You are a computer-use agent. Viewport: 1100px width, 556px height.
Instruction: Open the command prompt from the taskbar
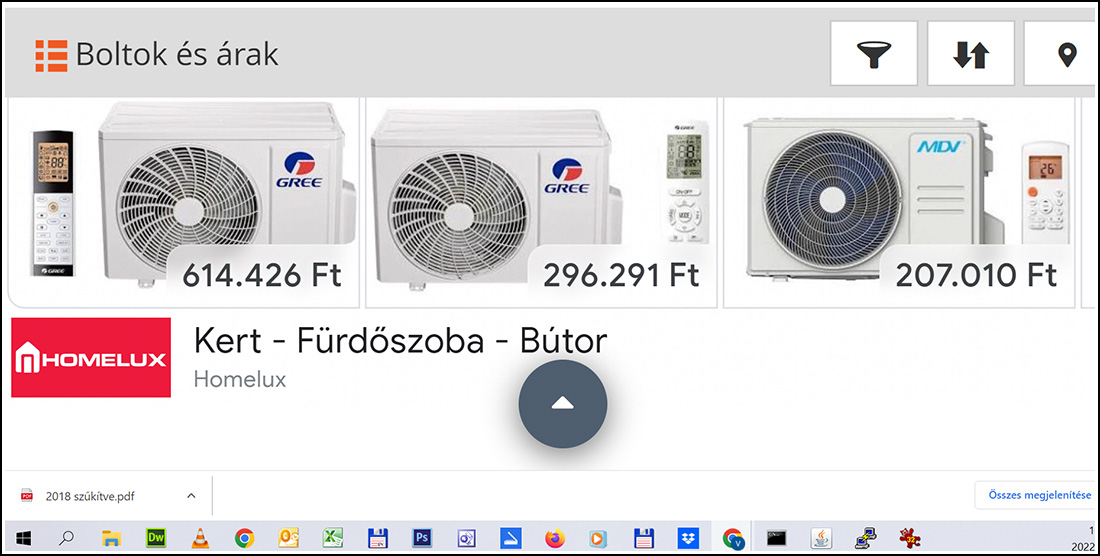pos(776,538)
